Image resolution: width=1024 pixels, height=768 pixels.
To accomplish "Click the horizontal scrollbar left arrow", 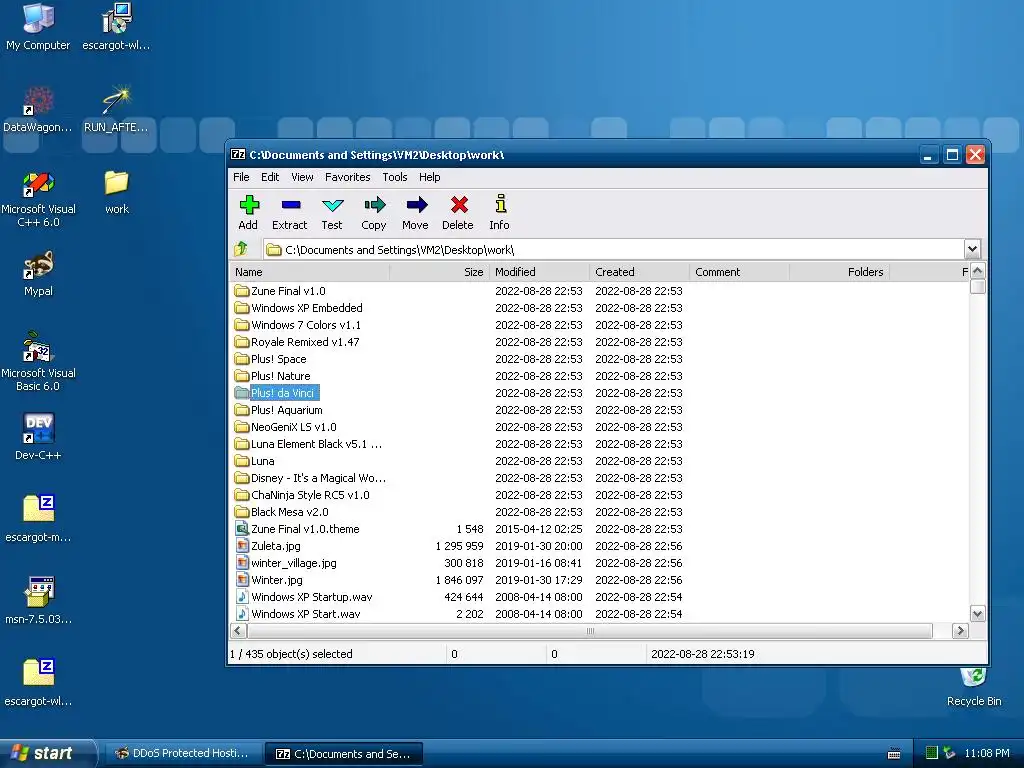I will click(x=238, y=630).
